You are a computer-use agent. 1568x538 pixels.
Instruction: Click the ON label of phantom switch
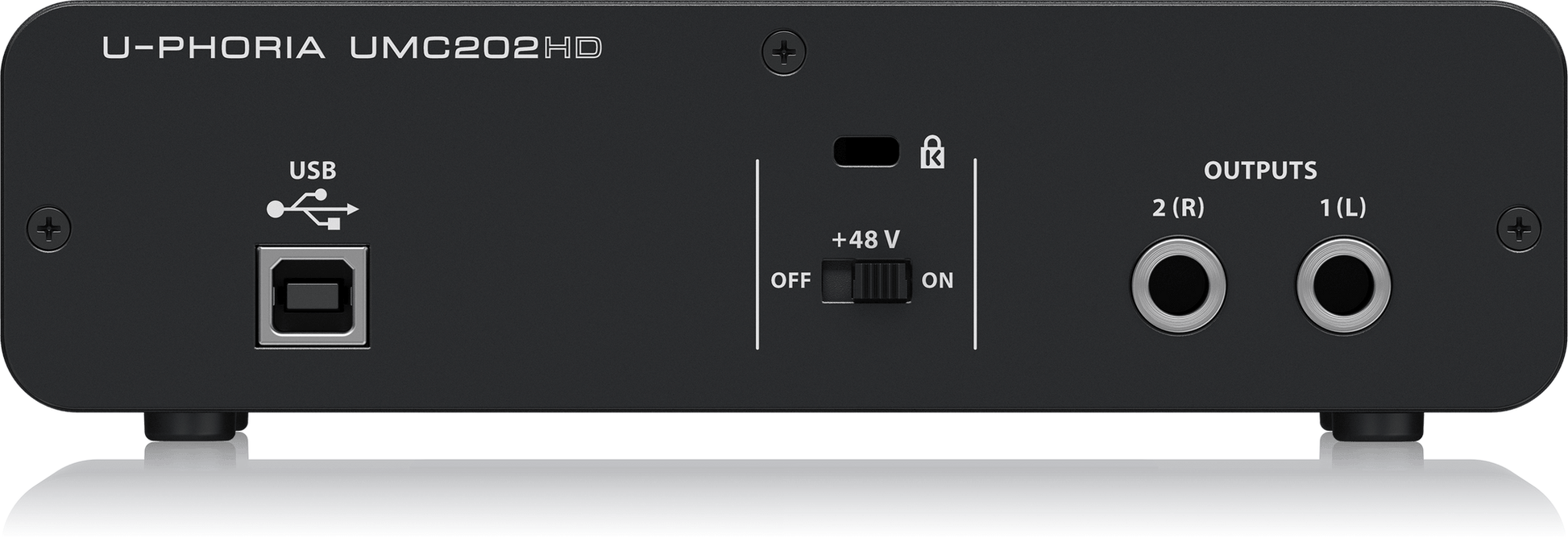pos(937,280)
